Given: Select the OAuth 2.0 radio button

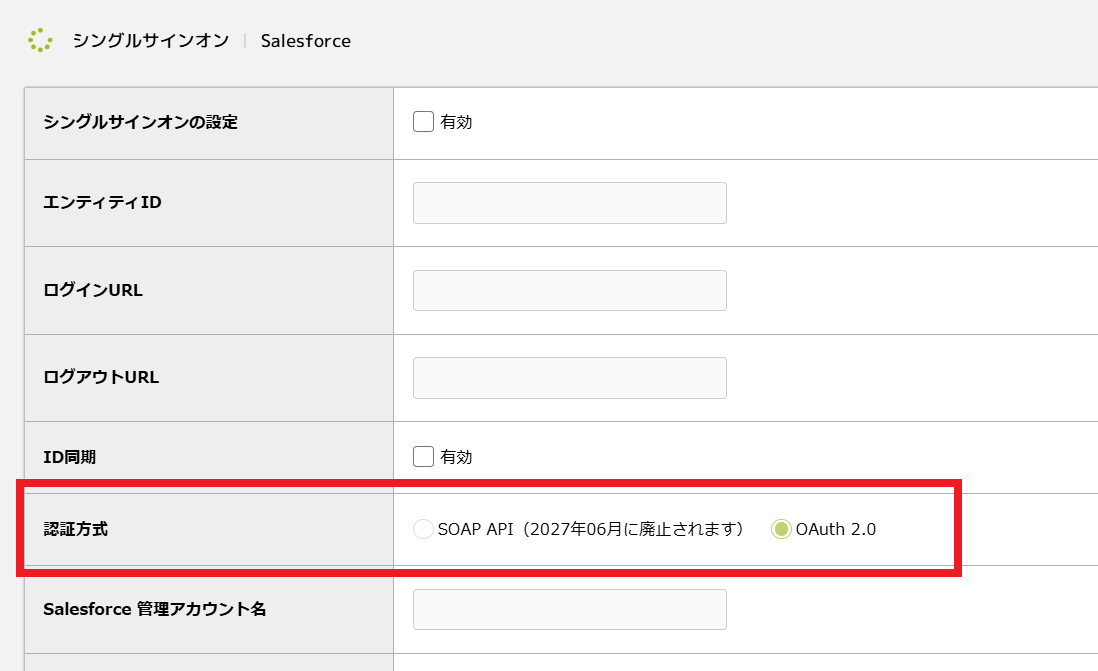Looking at the screenshot, I should (x=781, y=529).
